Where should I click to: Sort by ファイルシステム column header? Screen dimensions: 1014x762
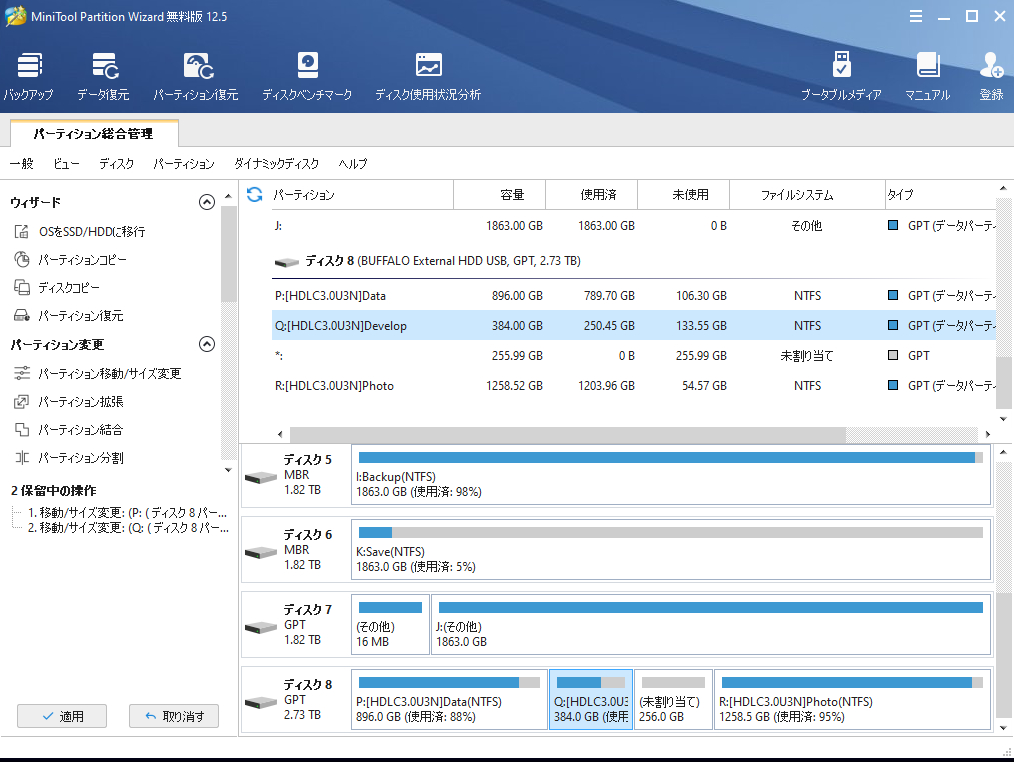(x=807, y=195)
